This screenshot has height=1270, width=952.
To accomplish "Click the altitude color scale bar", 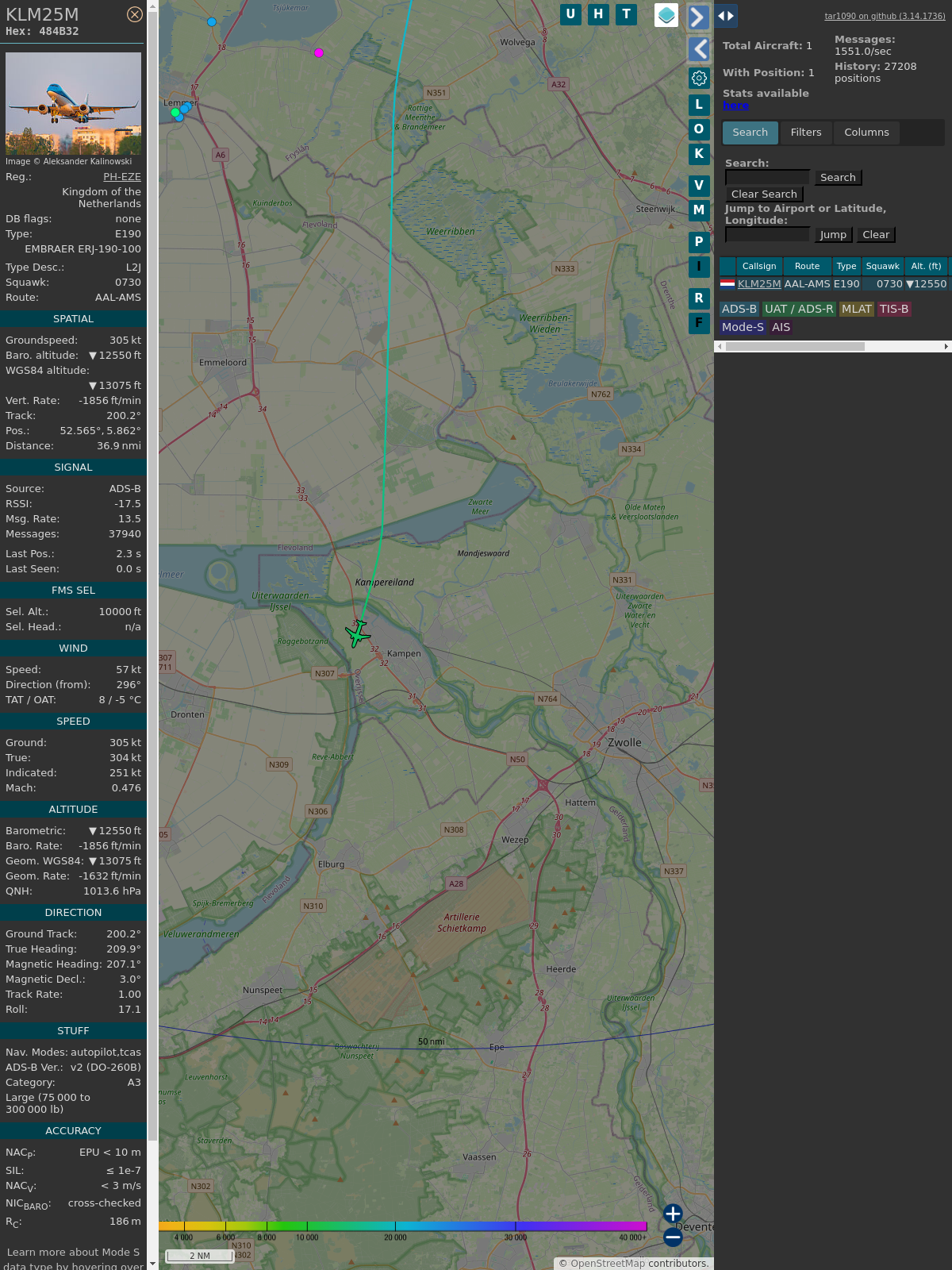I will [x=403, y=1226].
